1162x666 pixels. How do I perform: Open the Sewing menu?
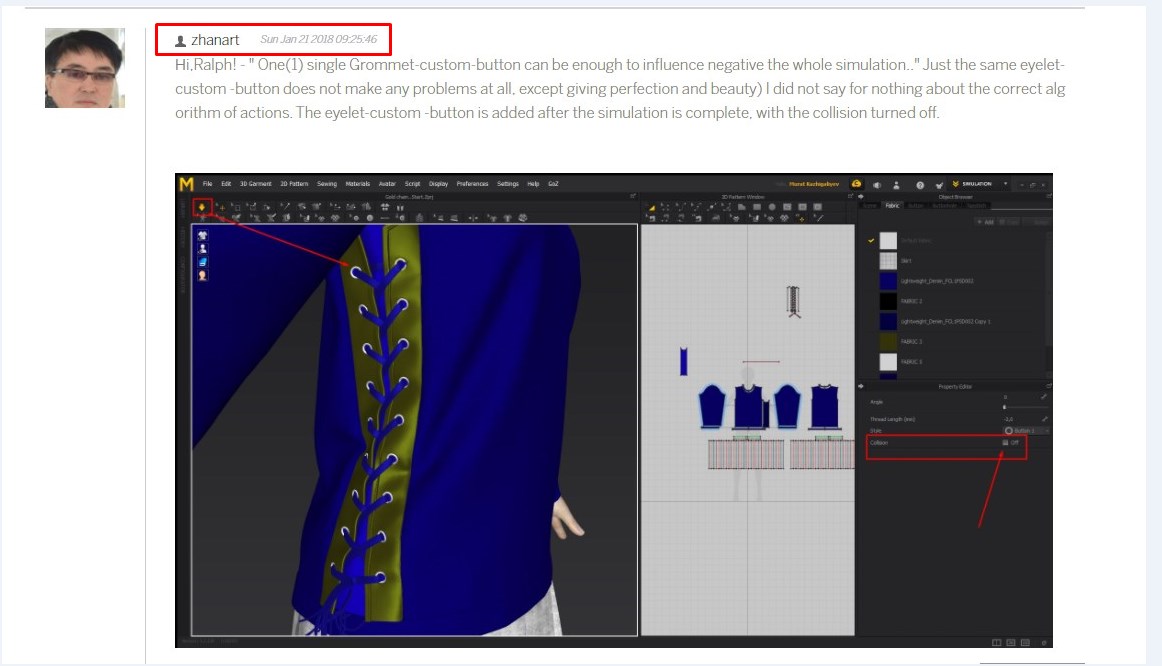coord(327,184)
